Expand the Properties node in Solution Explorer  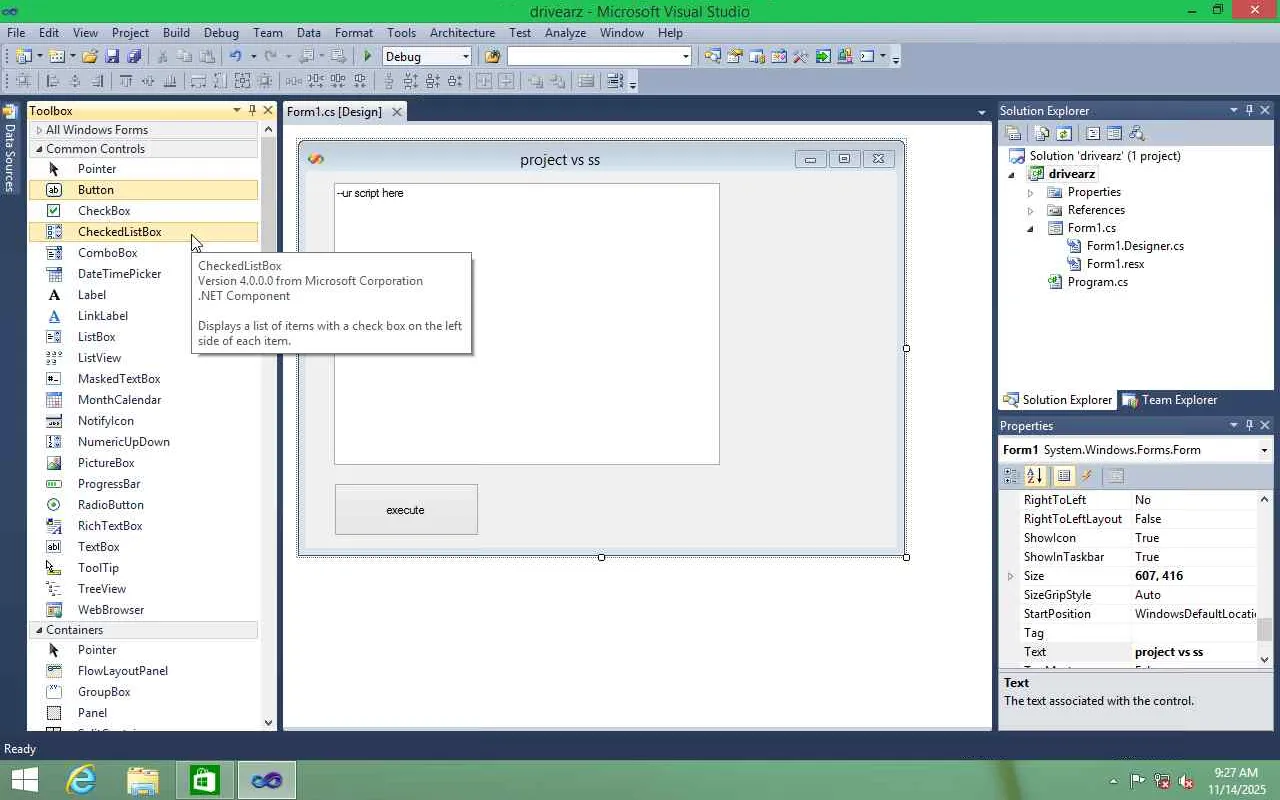[1030, 192]
